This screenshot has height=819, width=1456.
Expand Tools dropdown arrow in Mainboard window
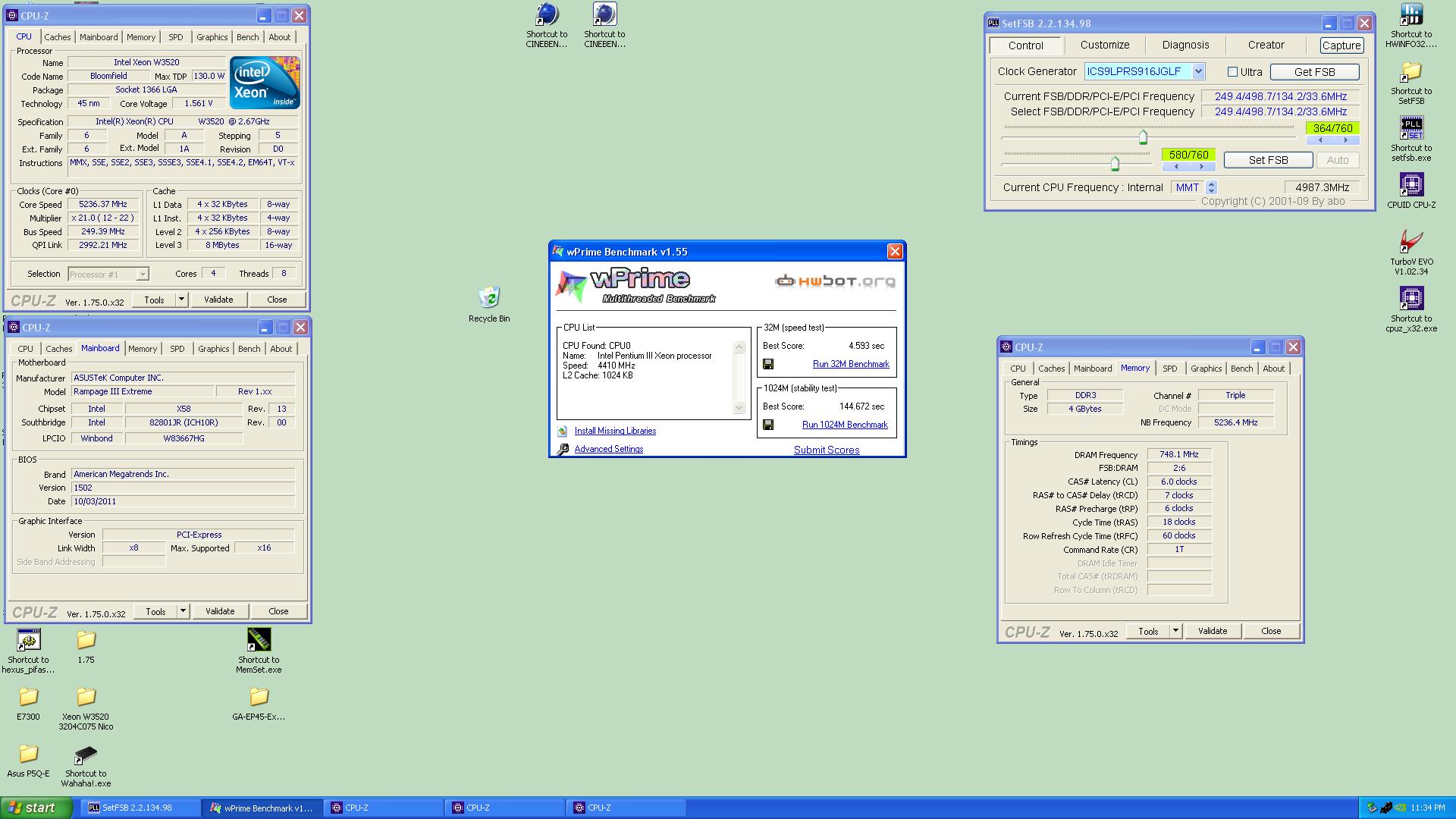click(183, 611)
